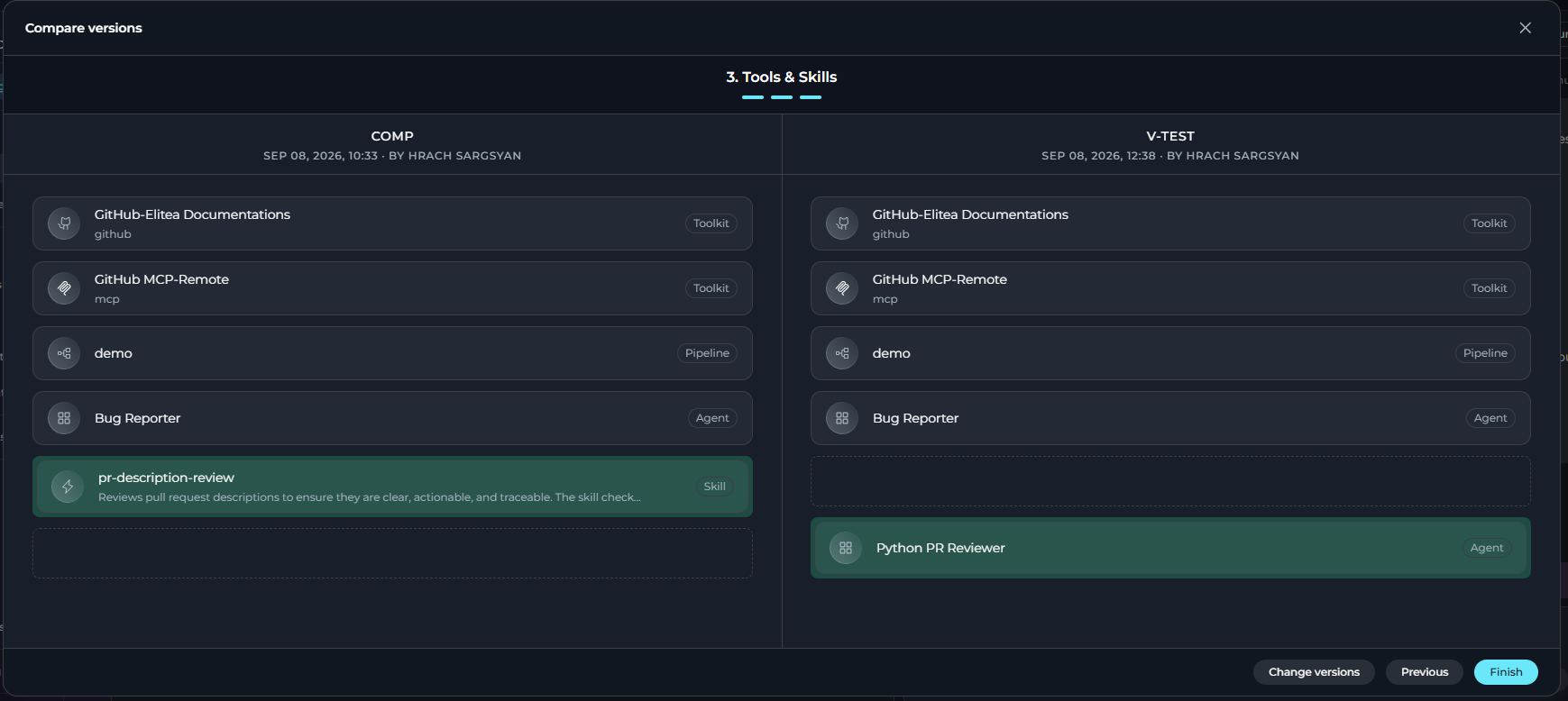Click the second step indicator dash
Screen dimensions: 1568x701
point(782,97)
